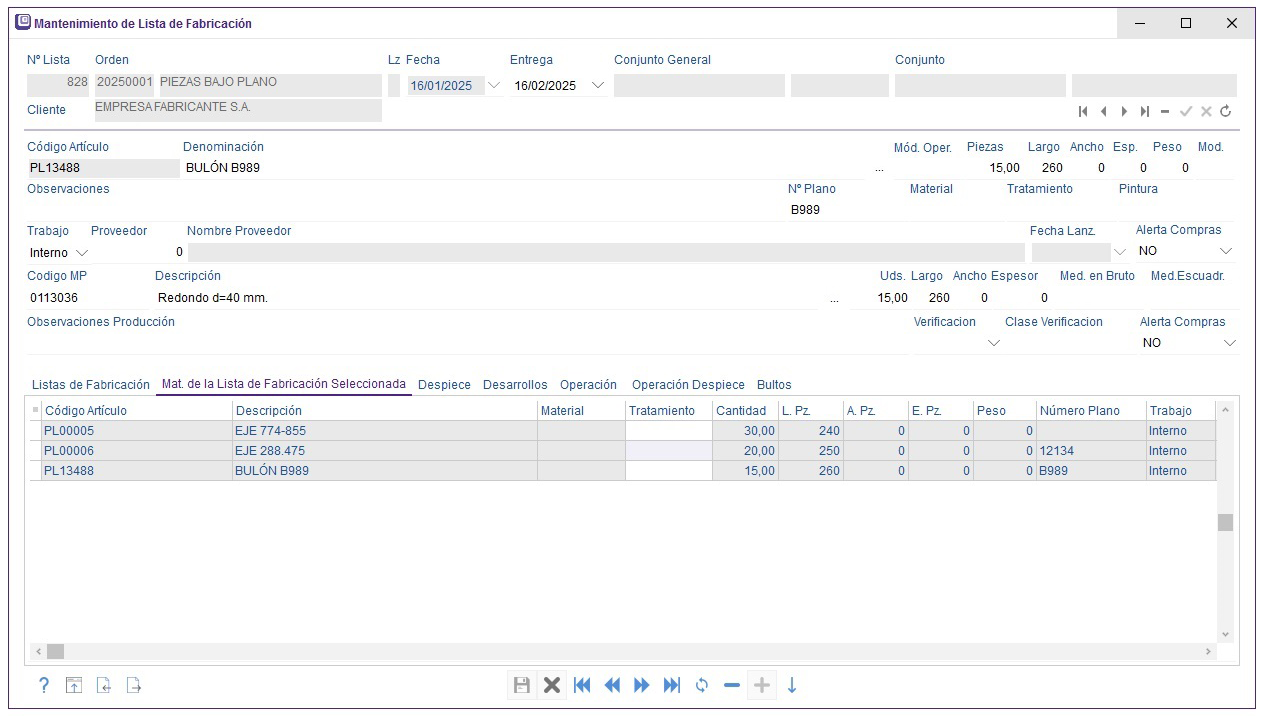Image resolution: width=1265 pixels, height=716 pixels.
Task: Jump to first record with blue bottom toolbar arrow
Action: tap(582, 685)
